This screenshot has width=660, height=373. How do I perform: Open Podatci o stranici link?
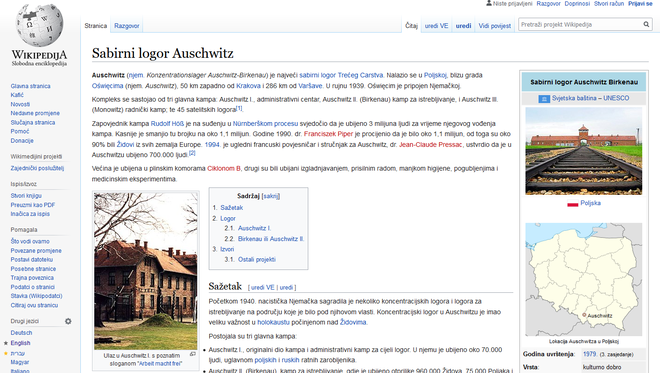pyautogui.click(x=32, y=287)
